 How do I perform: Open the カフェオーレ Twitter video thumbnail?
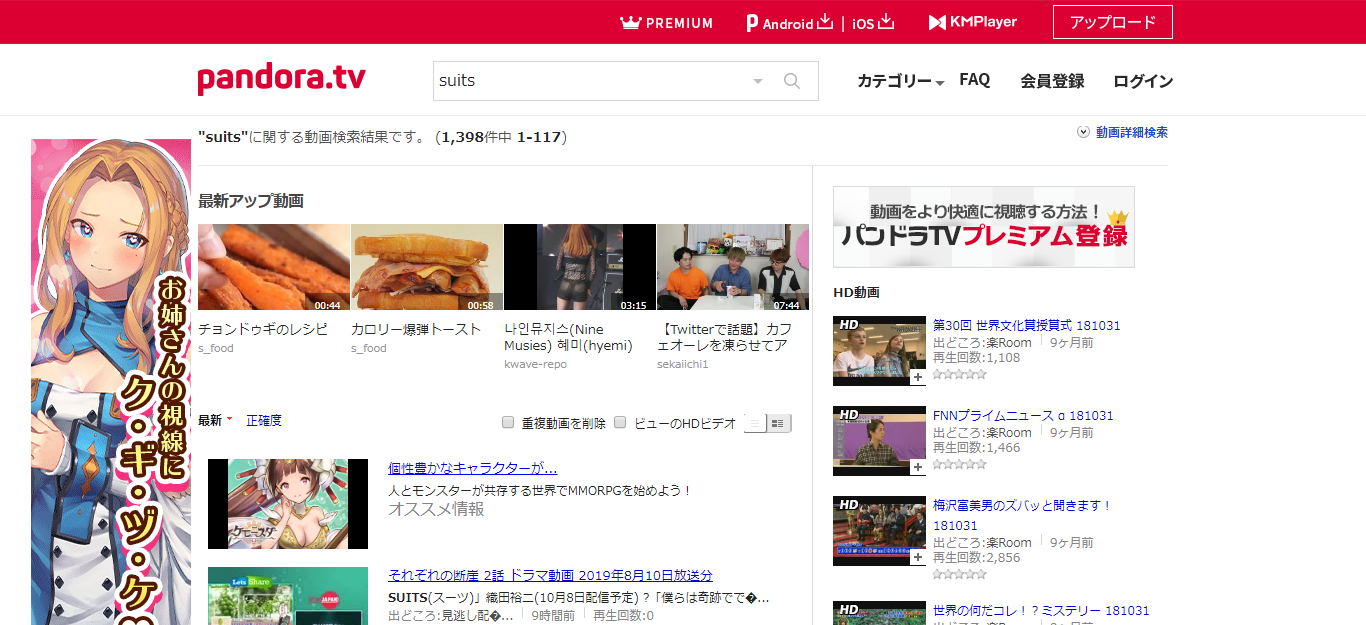[x=733, y=267]
